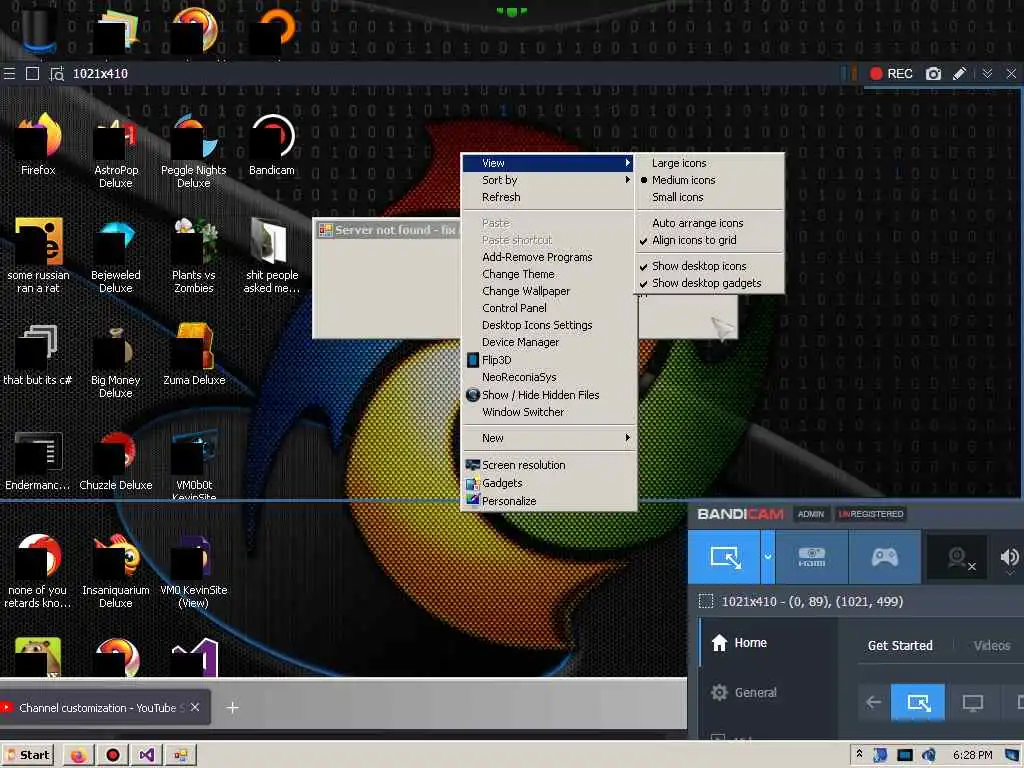Select Flip3D menu entry
1024x768 pixels.
pyautogui.click(x=549, y=360)
